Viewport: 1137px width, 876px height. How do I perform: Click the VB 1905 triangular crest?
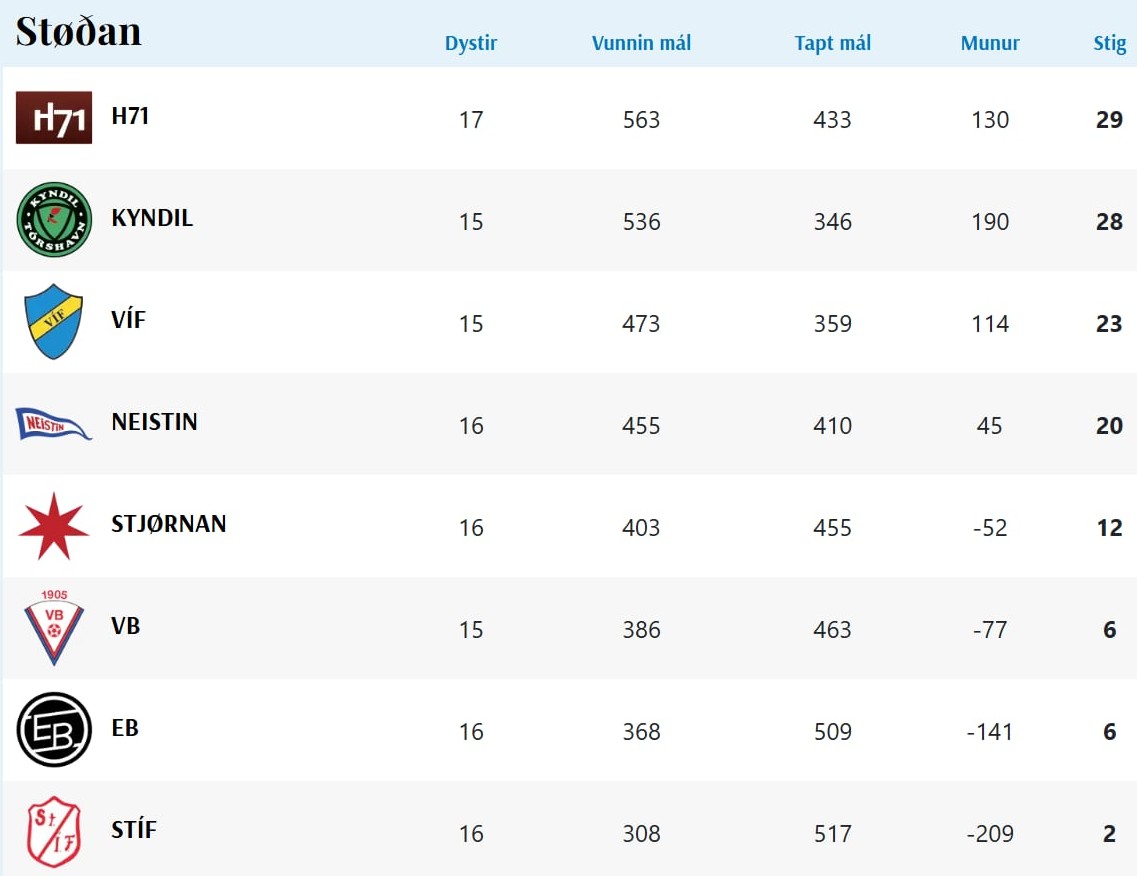click(54, 628)
